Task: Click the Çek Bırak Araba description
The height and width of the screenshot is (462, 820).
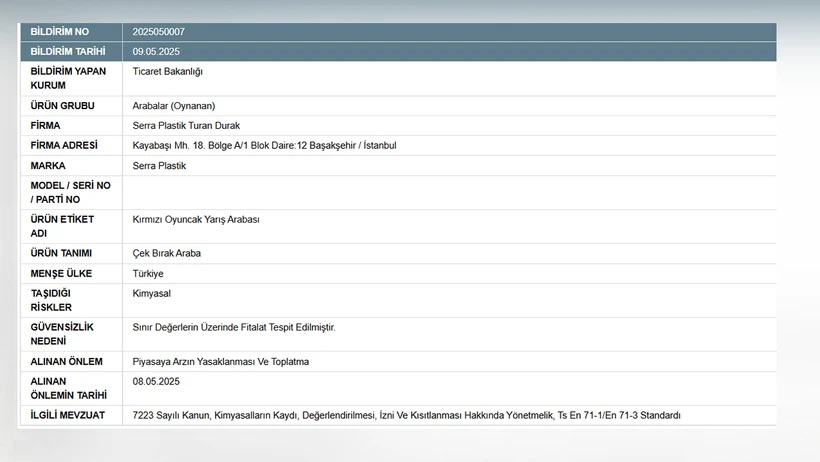Action: point(167,253)
